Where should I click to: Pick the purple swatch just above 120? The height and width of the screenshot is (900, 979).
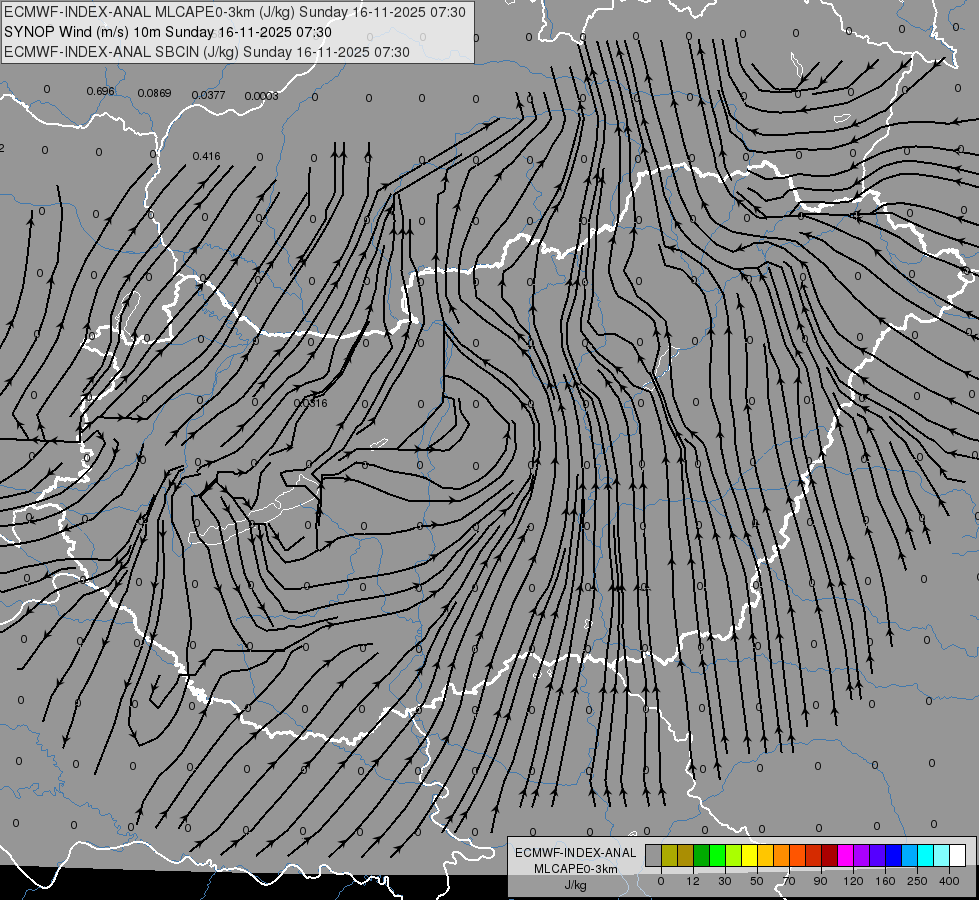click(862, 855)
